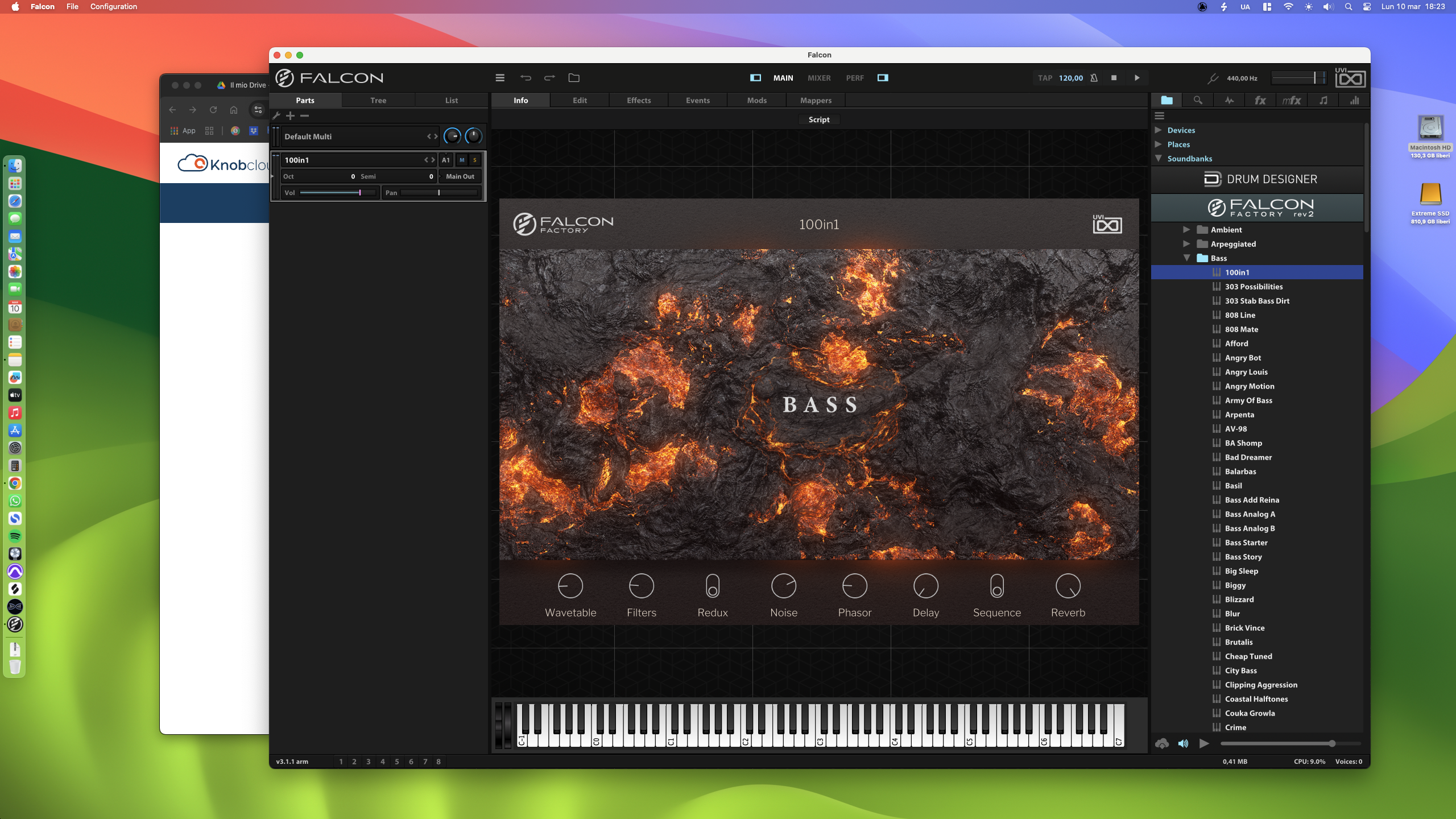1456x819 pixels.
Task: Open the oscillators waveform tab
Action: [1229, 100]
